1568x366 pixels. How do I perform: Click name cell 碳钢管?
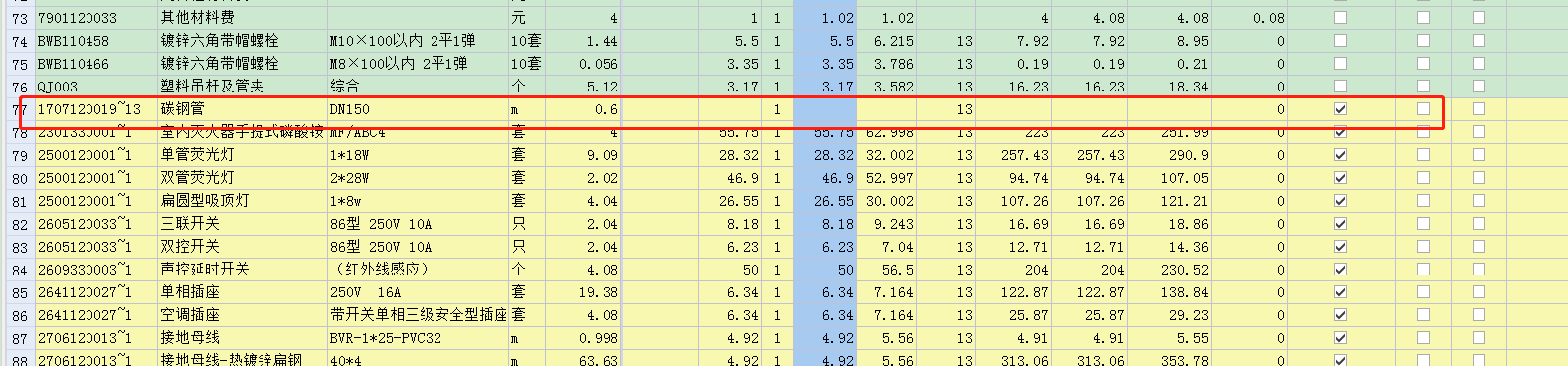(242, 109)
